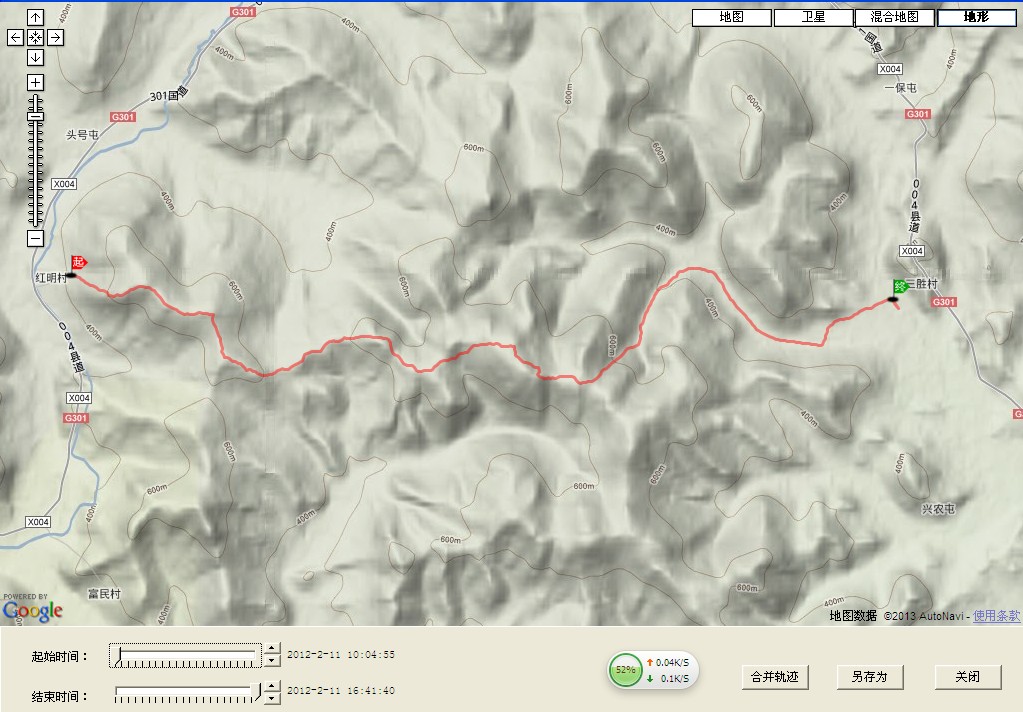This screenshot has width=1023, height=712.
Task: Click the 关闭 close button
Action: [967, 677]
